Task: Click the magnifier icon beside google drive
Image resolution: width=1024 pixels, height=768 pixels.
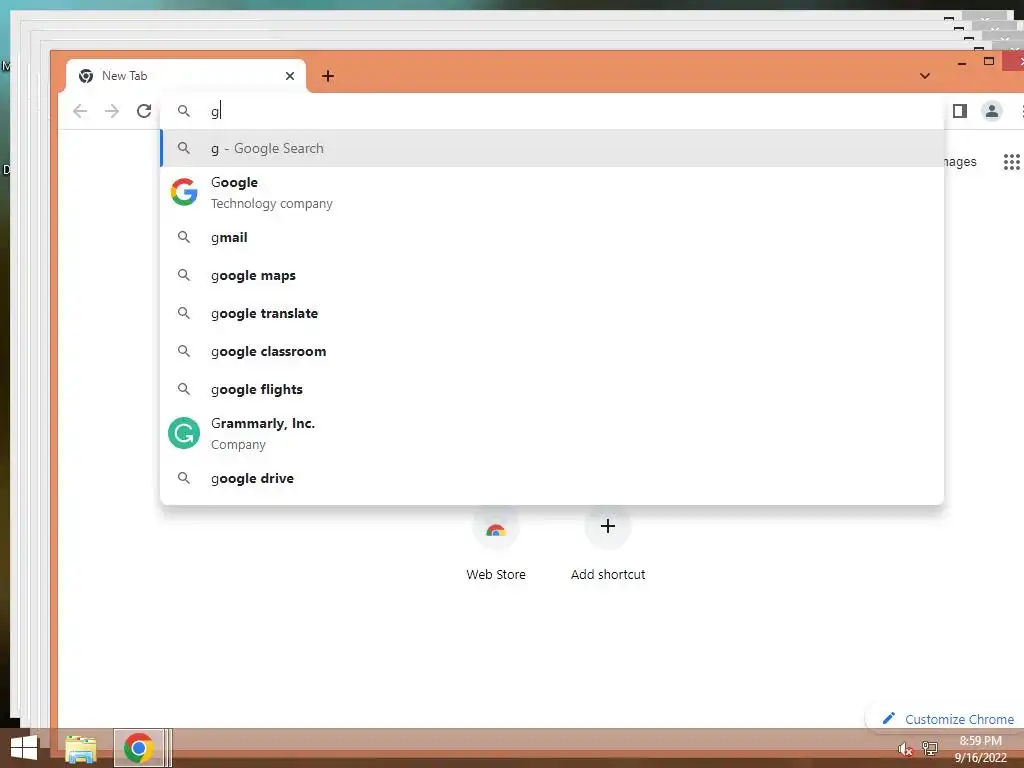Action: click(x=184, y=478)
